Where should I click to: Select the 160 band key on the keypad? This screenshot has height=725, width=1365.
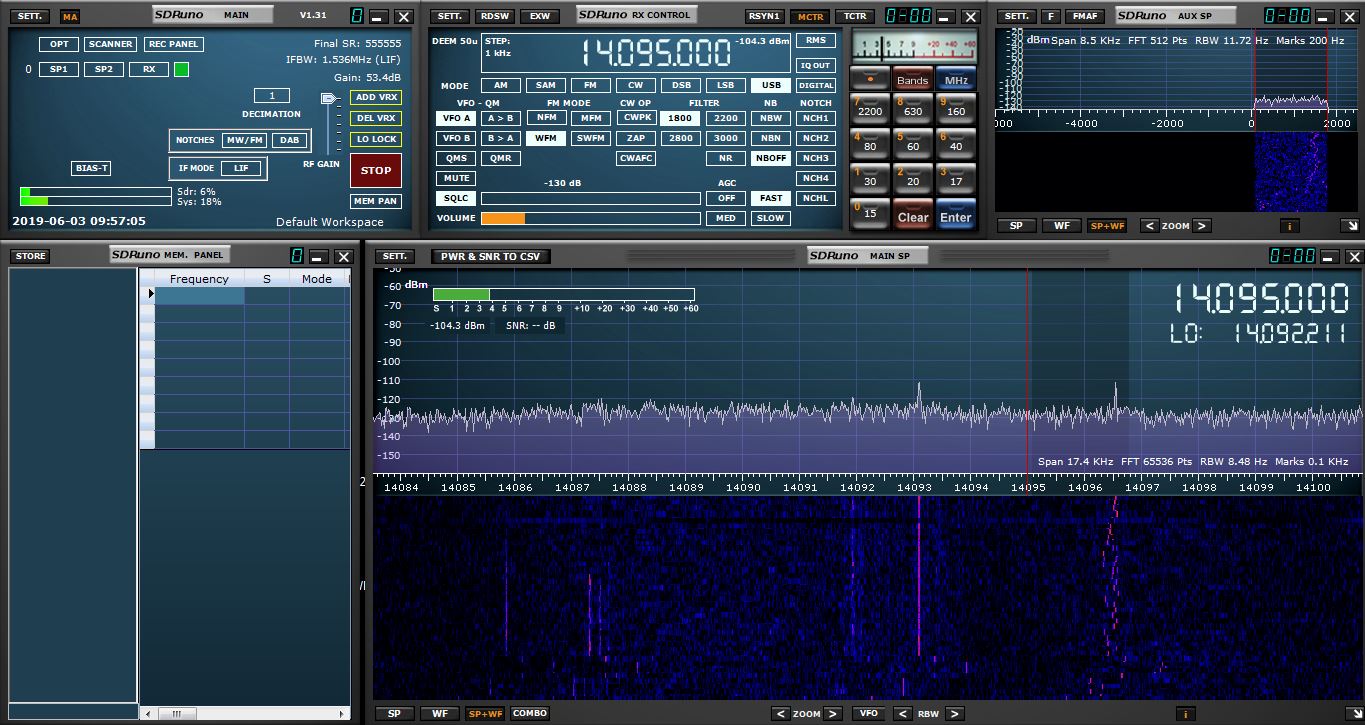(x=955, y=107)
